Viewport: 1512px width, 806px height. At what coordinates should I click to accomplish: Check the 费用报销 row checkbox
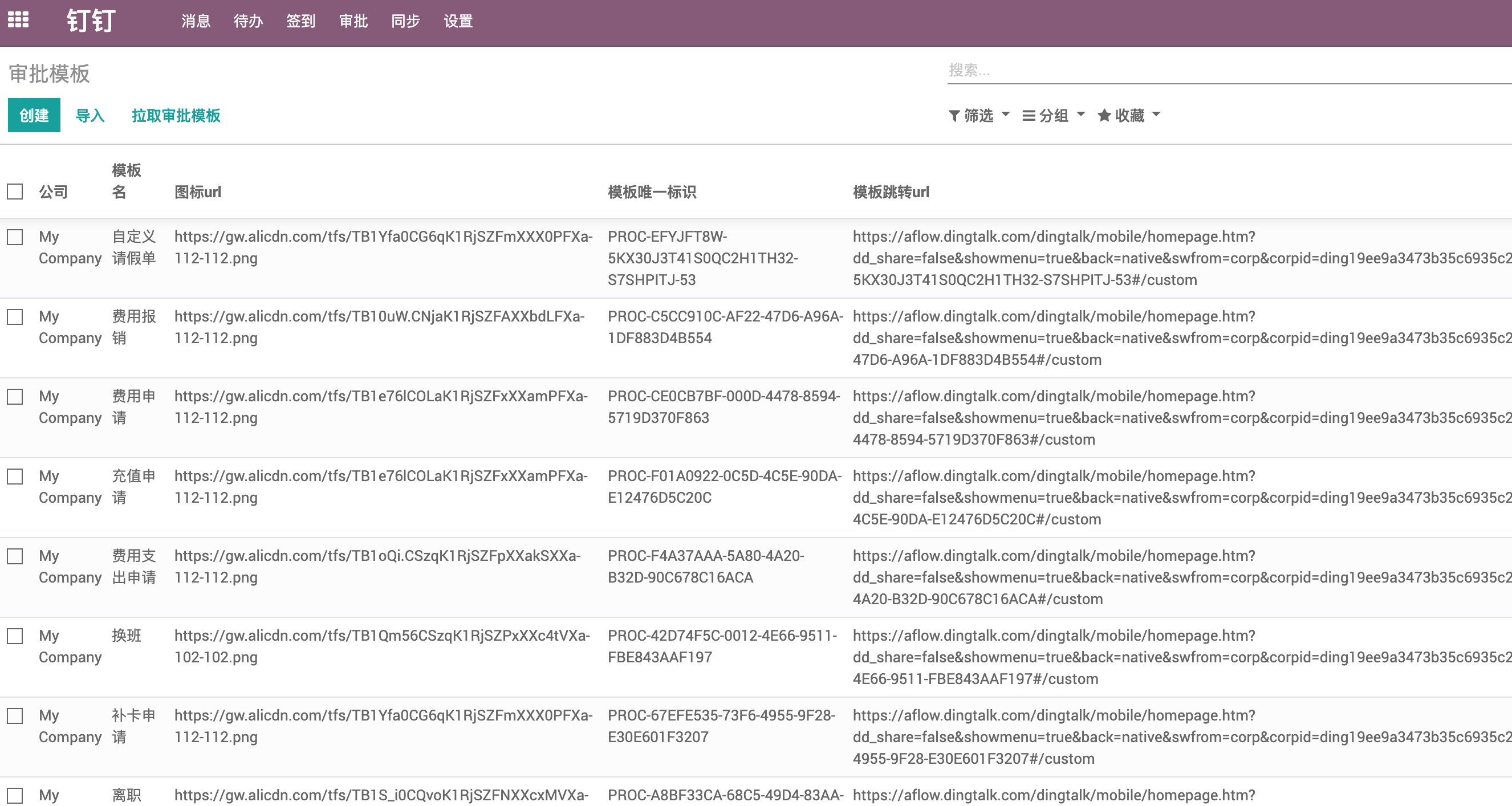pyautogui.click(x=15, y=316)
